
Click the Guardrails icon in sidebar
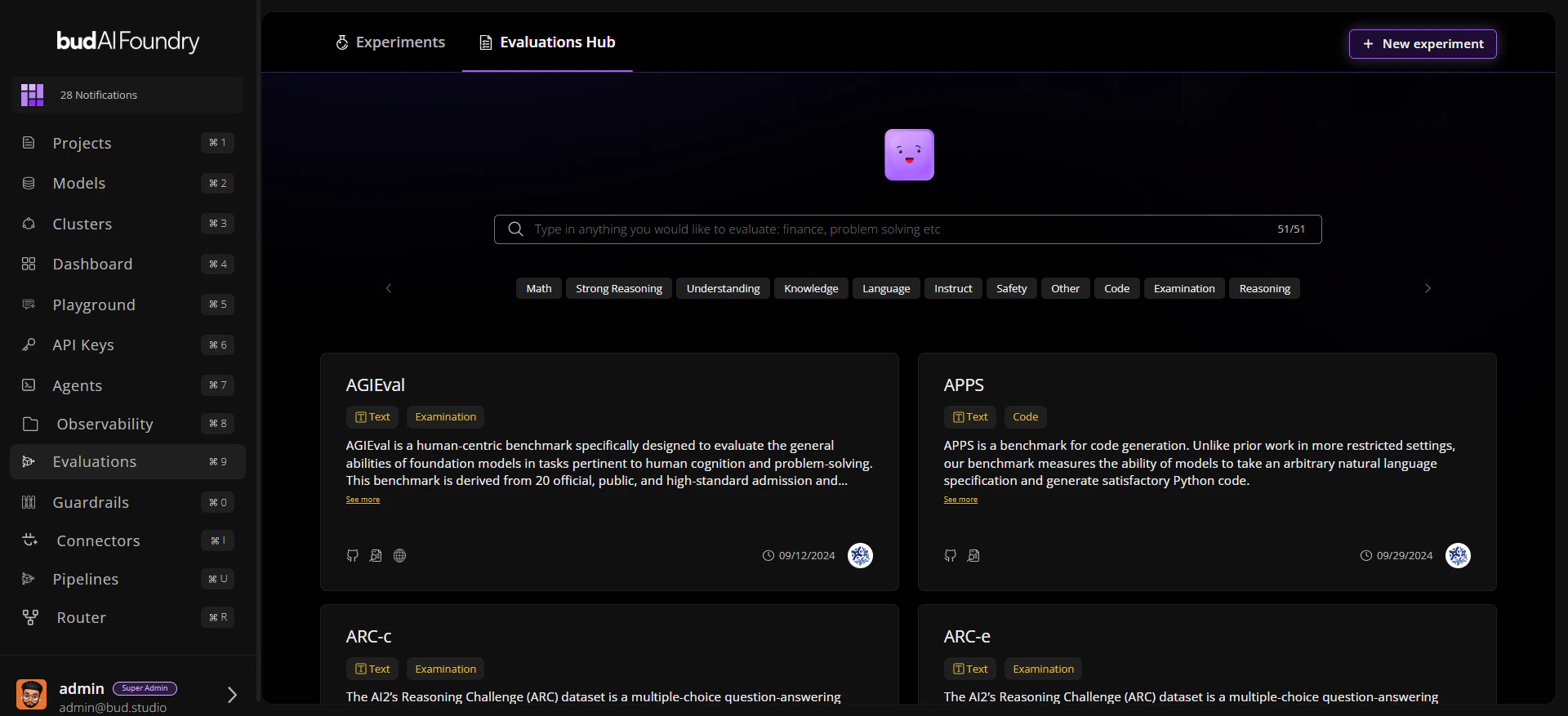click(29, 502)
